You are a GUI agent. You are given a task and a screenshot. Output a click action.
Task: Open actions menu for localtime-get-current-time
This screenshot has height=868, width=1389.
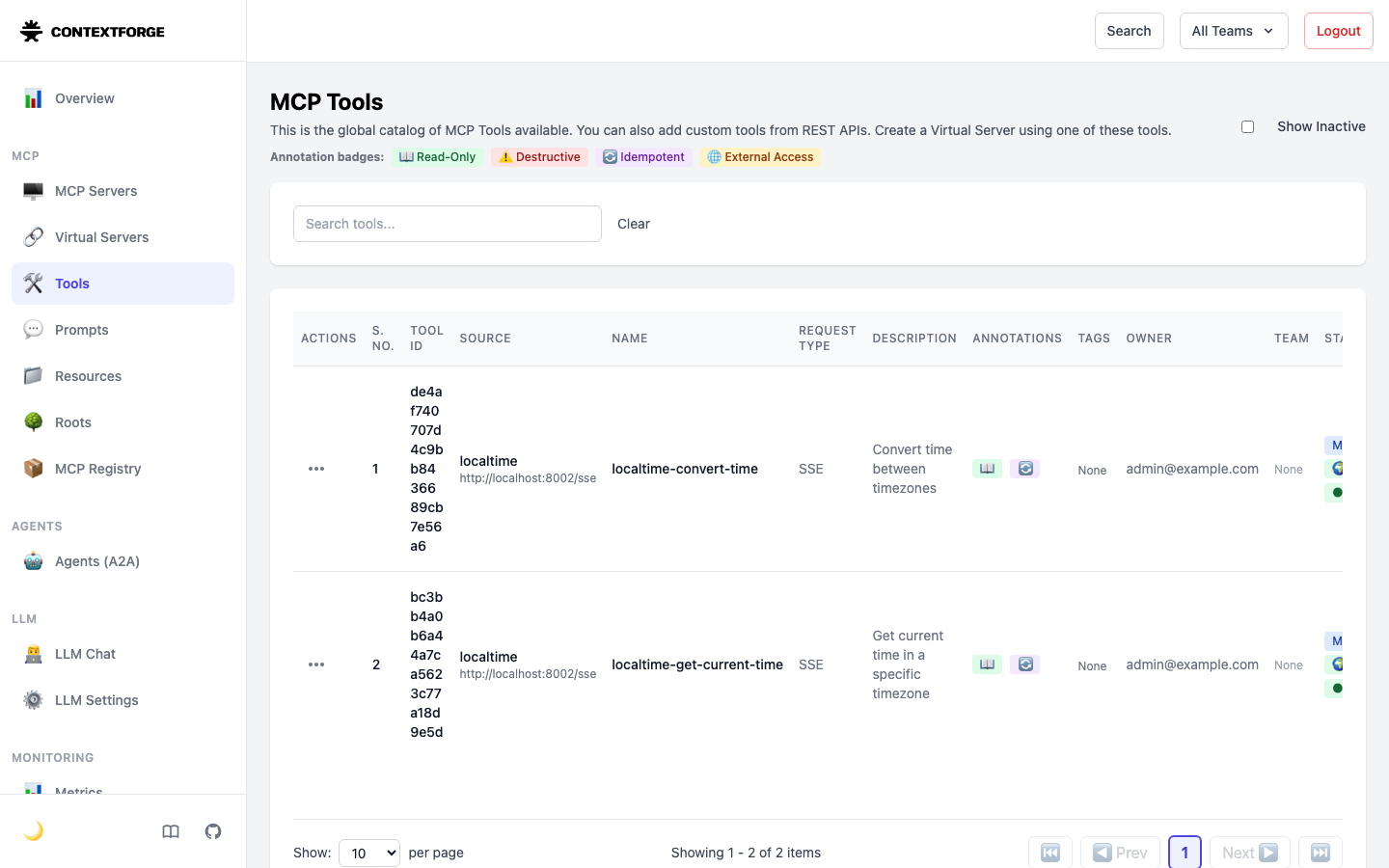316,665
